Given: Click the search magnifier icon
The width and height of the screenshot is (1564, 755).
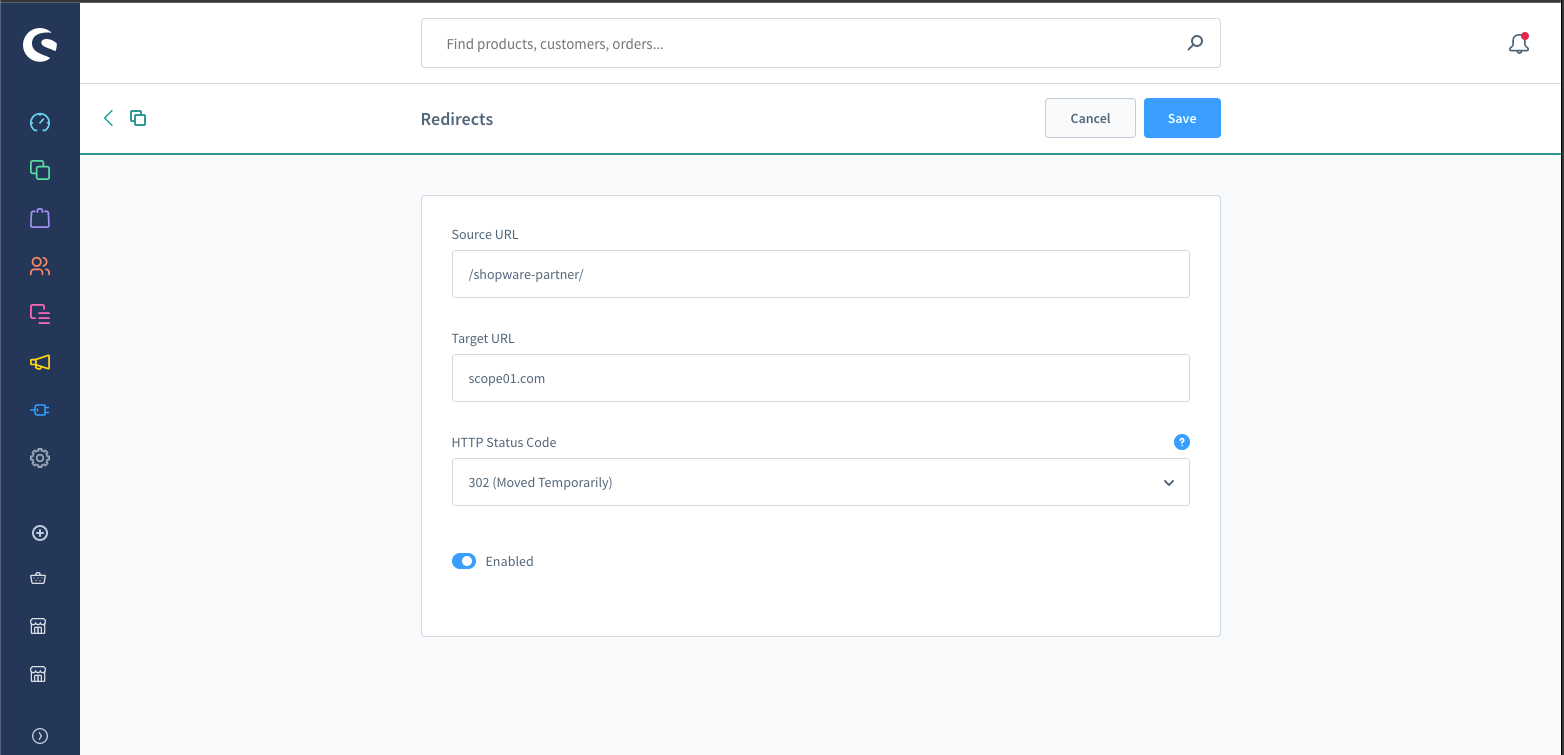Looking at the screenshot, I should tap(1195, 43).
